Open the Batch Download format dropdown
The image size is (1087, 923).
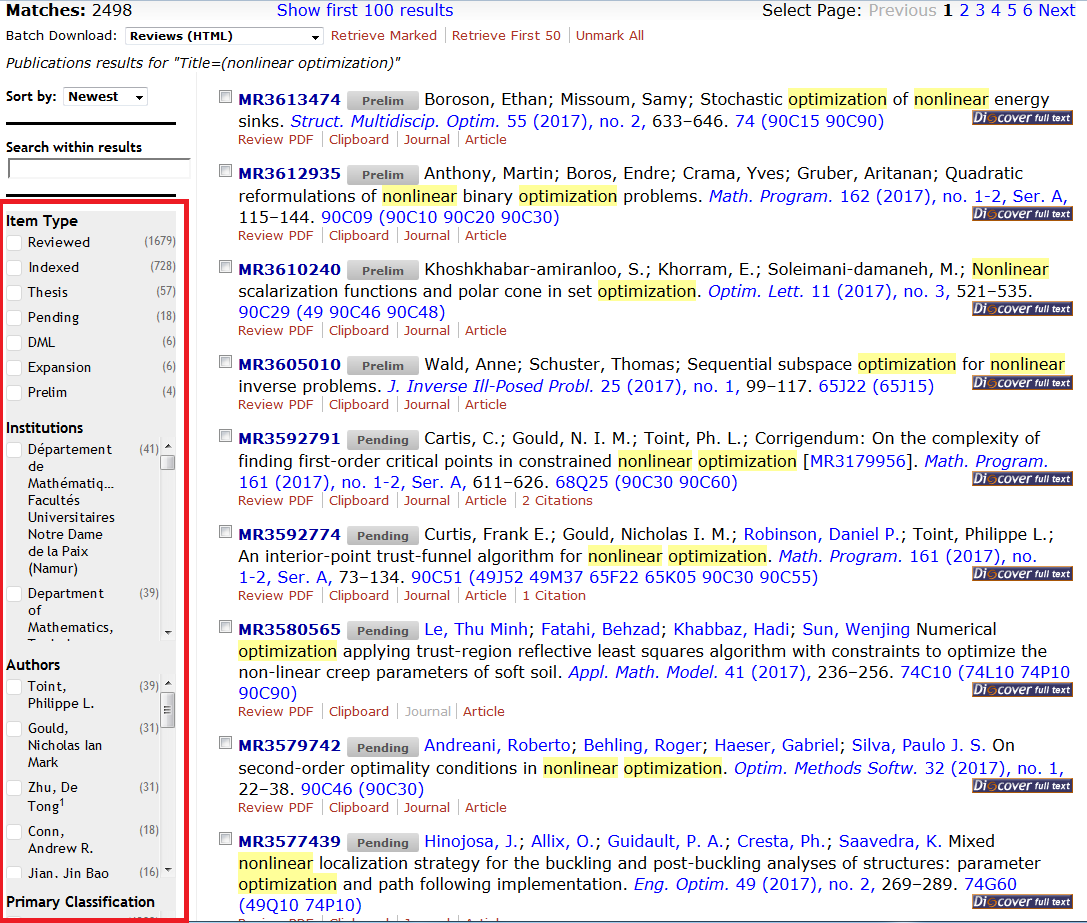click(x=224, y=36)
